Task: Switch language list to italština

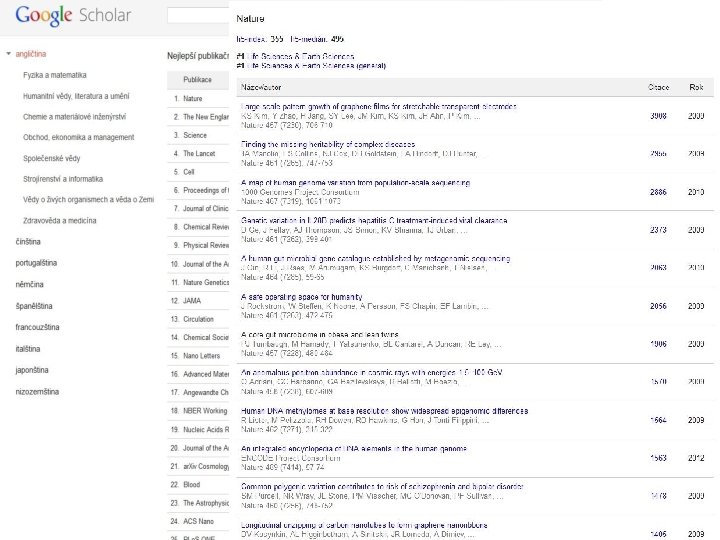Action: 28,349
